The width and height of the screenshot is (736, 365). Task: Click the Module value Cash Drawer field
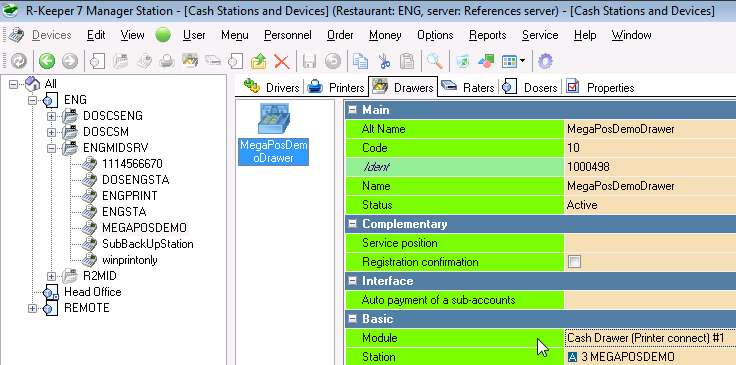click(650, 338)
